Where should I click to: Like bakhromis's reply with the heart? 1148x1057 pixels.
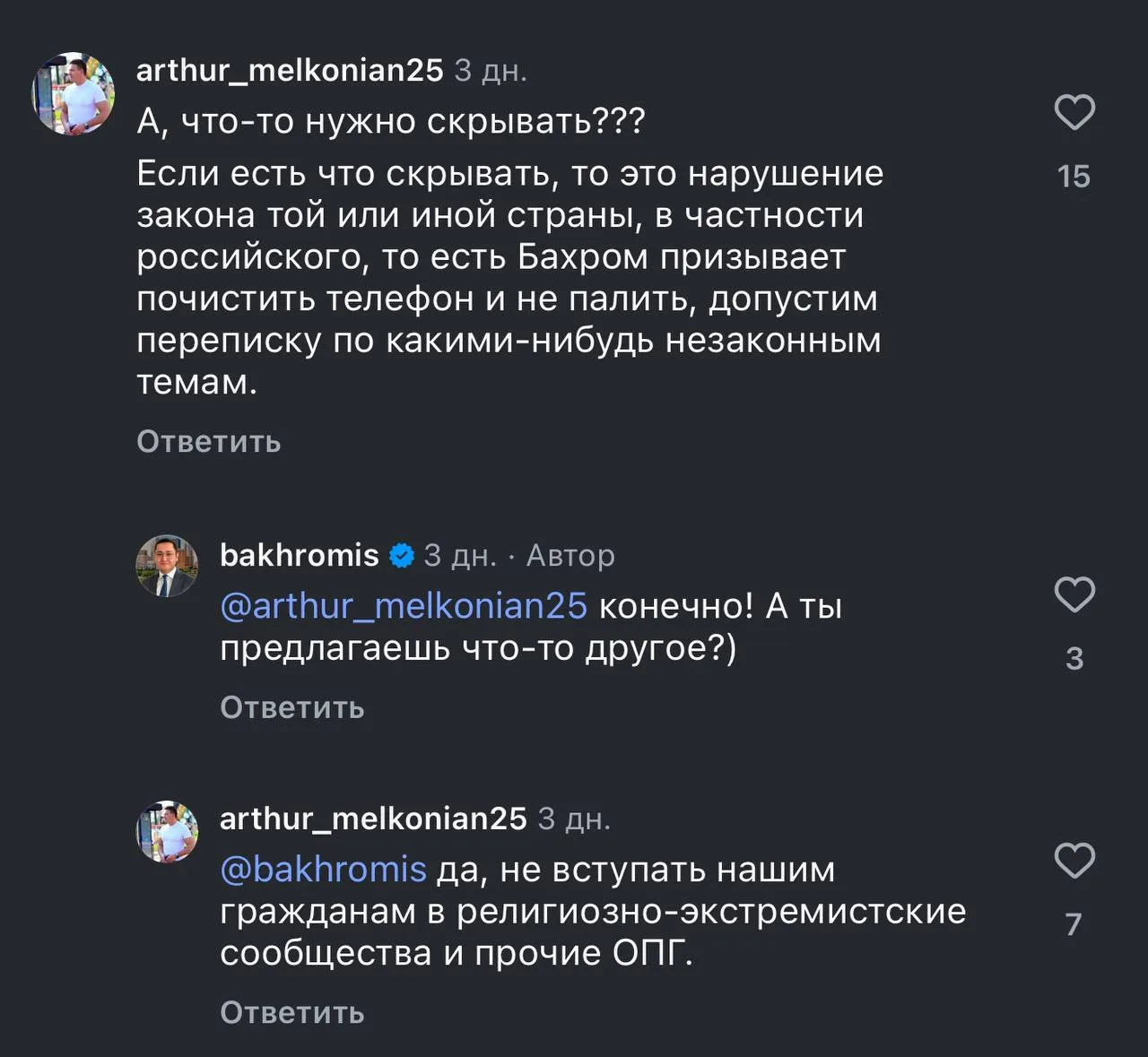click(x=1074, y=594)
